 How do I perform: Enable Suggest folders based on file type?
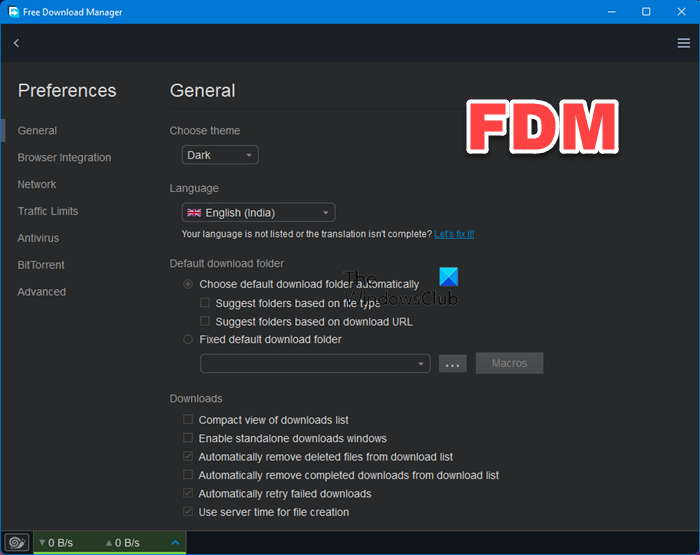205,303
